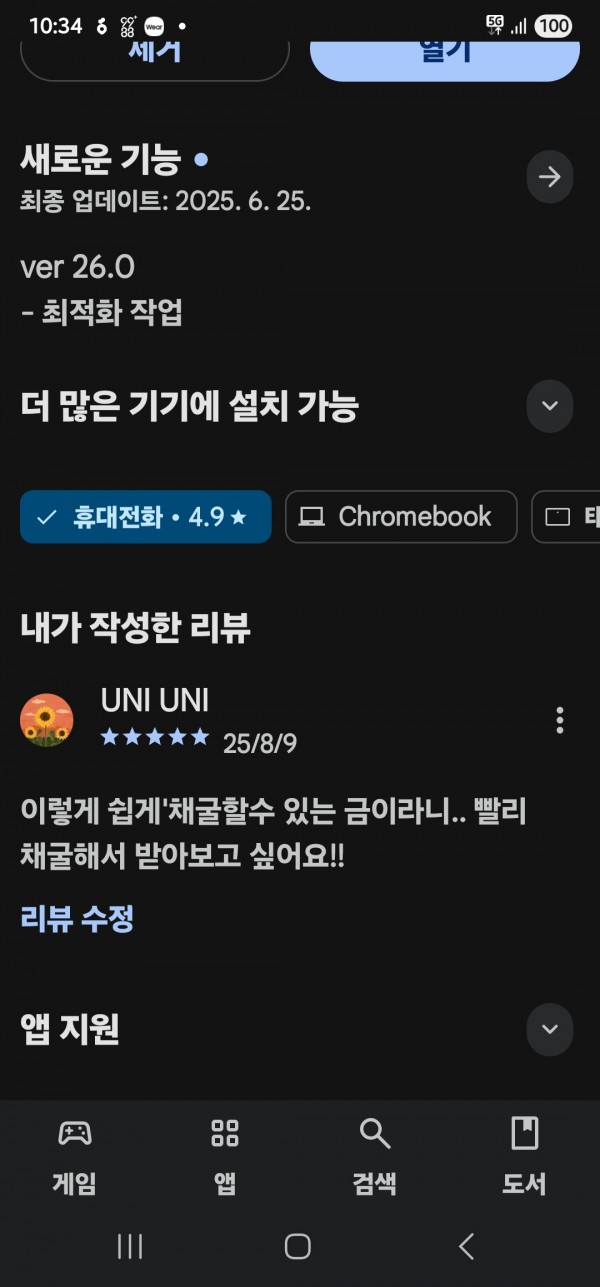600x1287 pixels.
Task: Tap the 새로운 기능 heading
Action: [100, 159]
